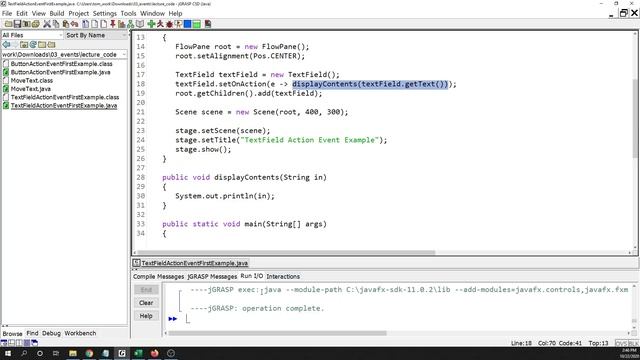Click the Help button in Run I/O

146,316
